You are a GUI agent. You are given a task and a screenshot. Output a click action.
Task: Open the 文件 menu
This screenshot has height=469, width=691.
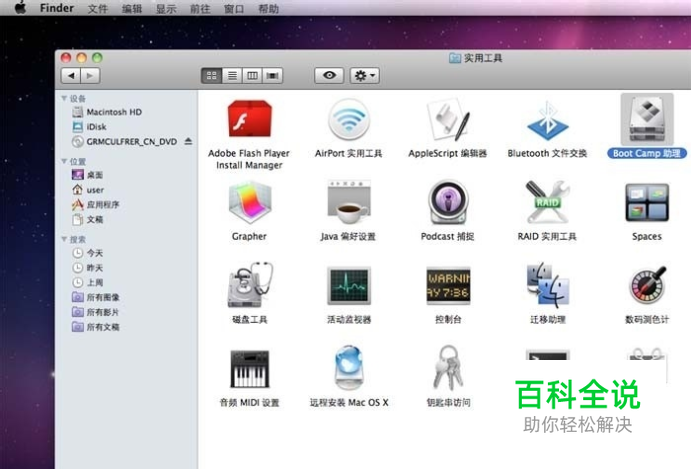(x=97, y=8)
